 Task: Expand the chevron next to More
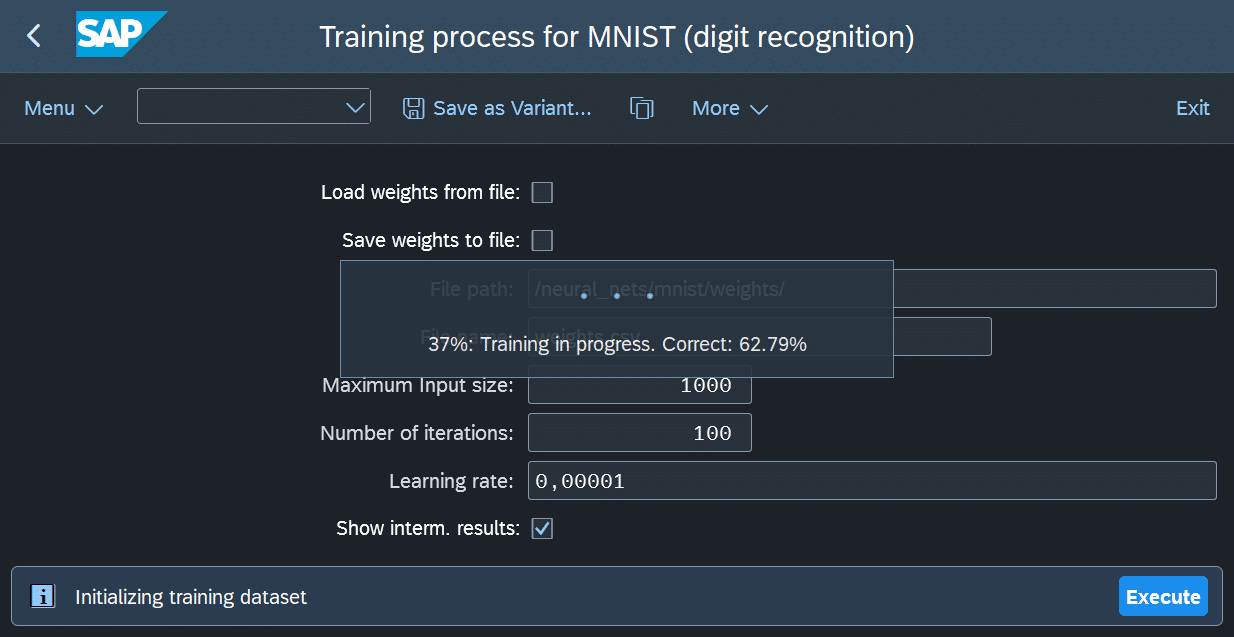pos(760,108)
